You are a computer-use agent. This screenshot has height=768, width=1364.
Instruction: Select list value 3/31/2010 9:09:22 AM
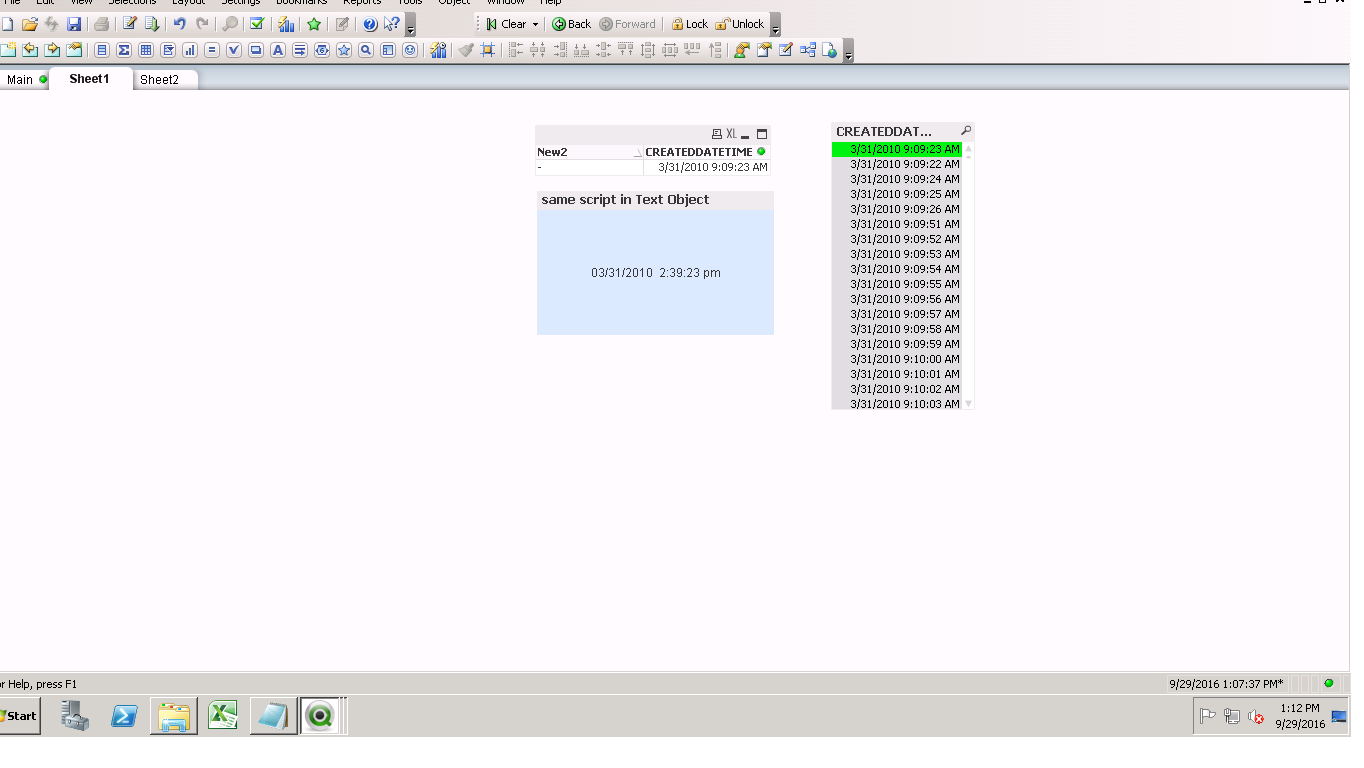coord(897,164)
